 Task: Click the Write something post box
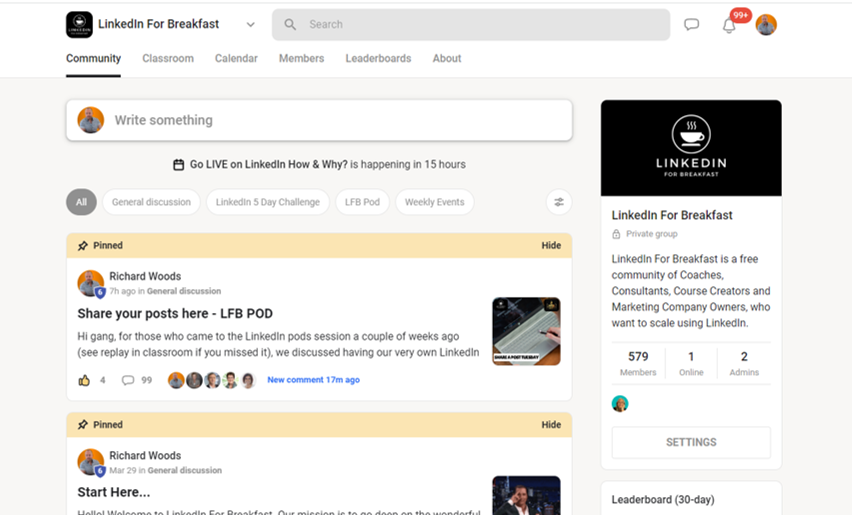[x=319, y=120]
